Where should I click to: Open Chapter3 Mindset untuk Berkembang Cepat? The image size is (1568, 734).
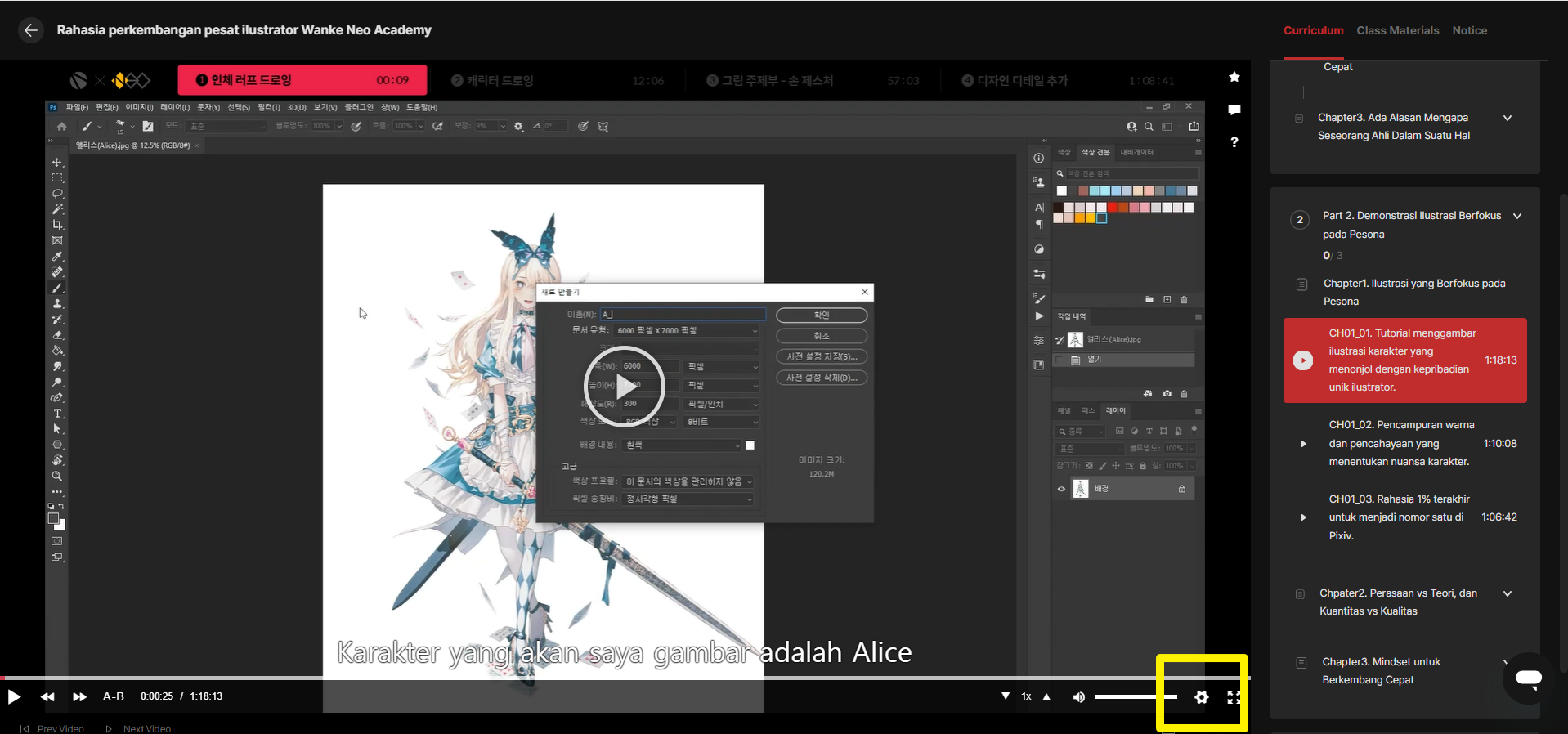coord(1381,670)
